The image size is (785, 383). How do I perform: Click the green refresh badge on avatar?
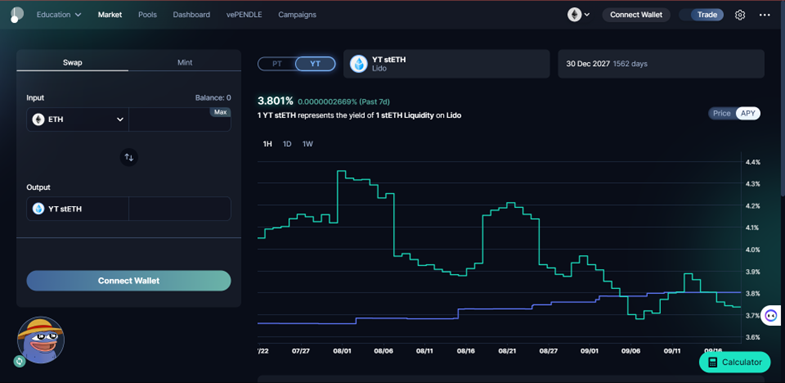[x=20, y=361]
